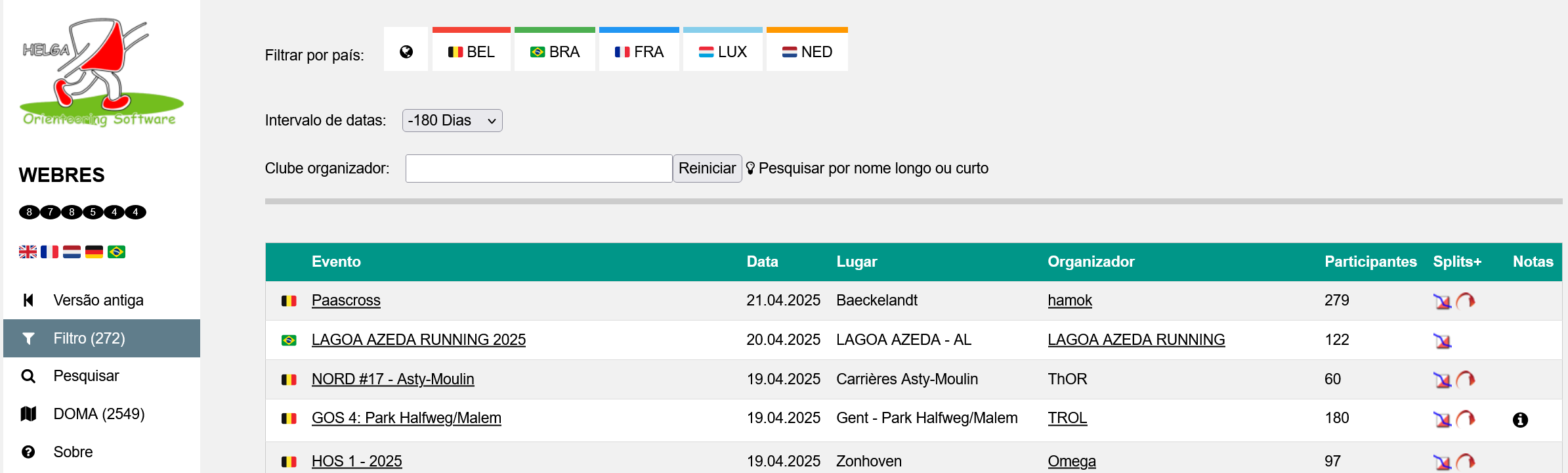Click the Clube organizador text field
The image size is (1568, 473).
pos(538,169)
